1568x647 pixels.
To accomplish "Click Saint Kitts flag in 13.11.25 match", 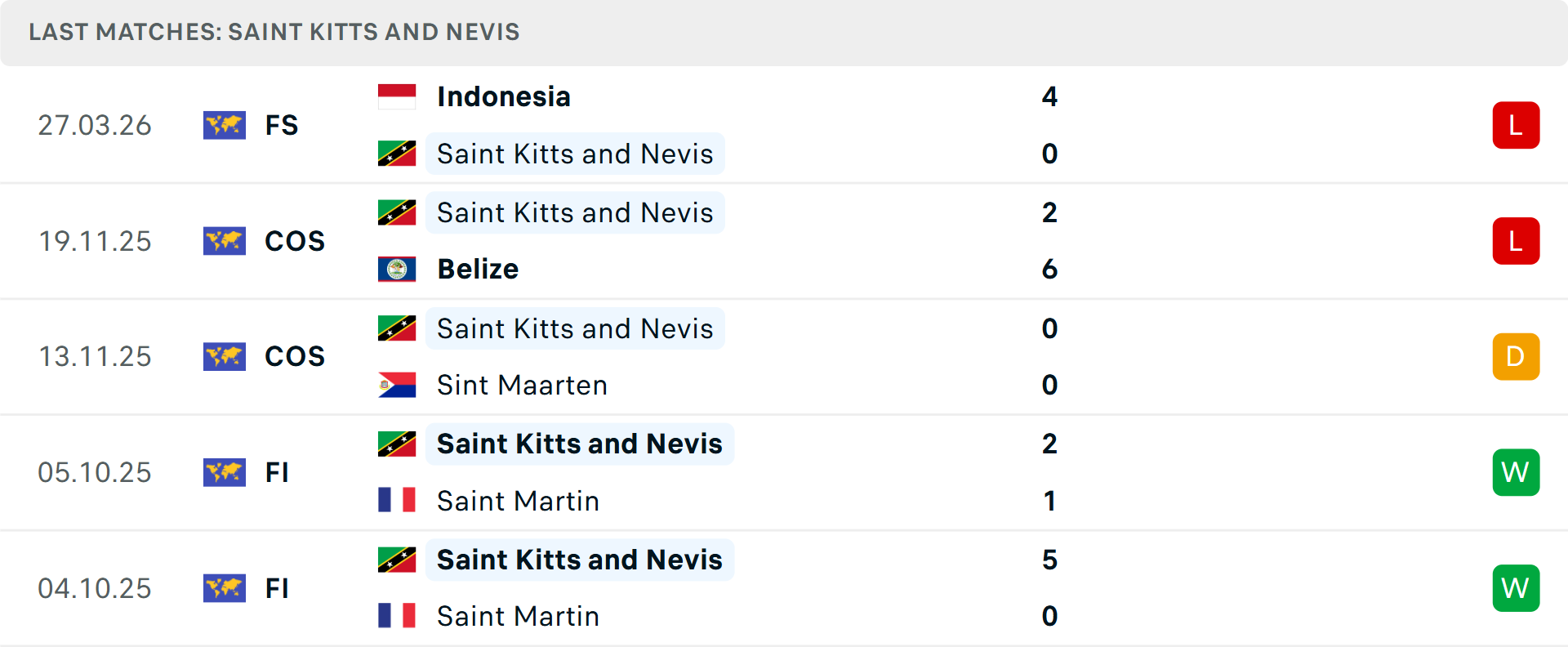I will (397, 328).
